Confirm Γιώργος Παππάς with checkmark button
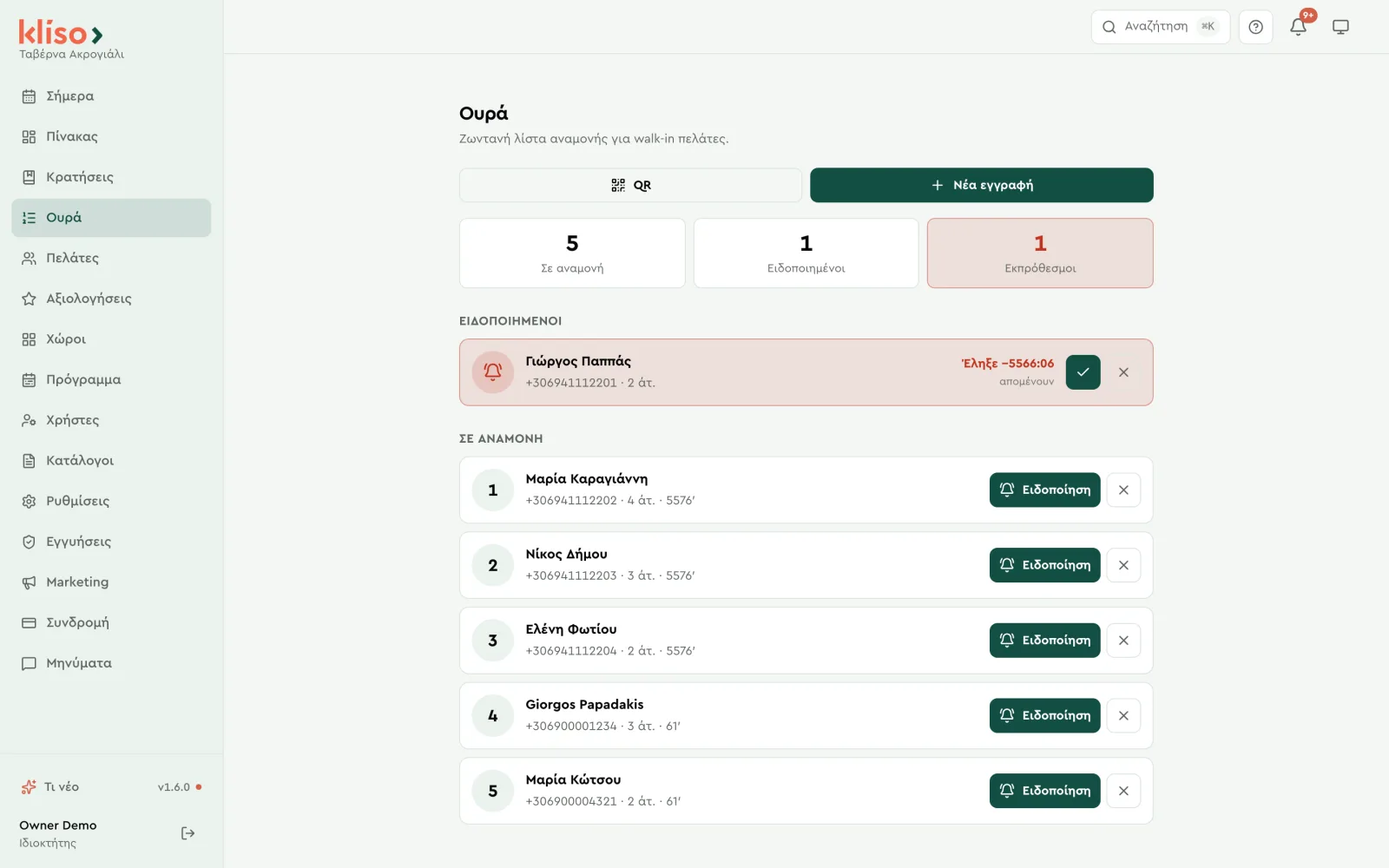1389x868 pixels. 1083,372
